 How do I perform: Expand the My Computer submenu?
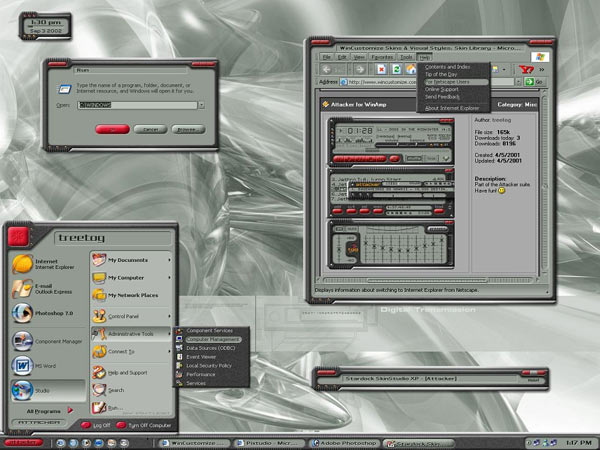pos(169,278)
